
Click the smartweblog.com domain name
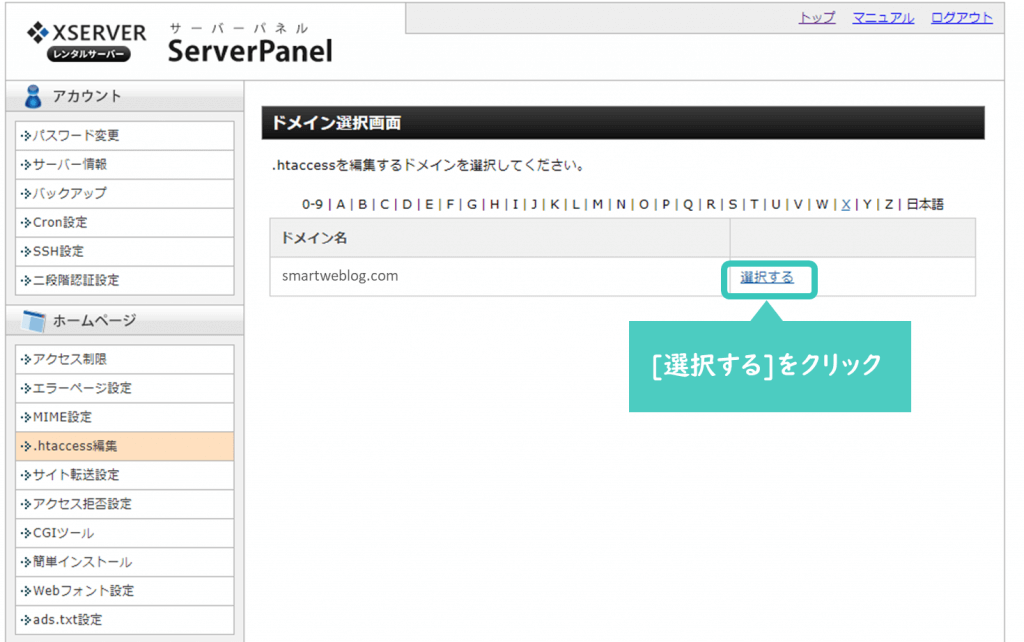tap(340, 276)
